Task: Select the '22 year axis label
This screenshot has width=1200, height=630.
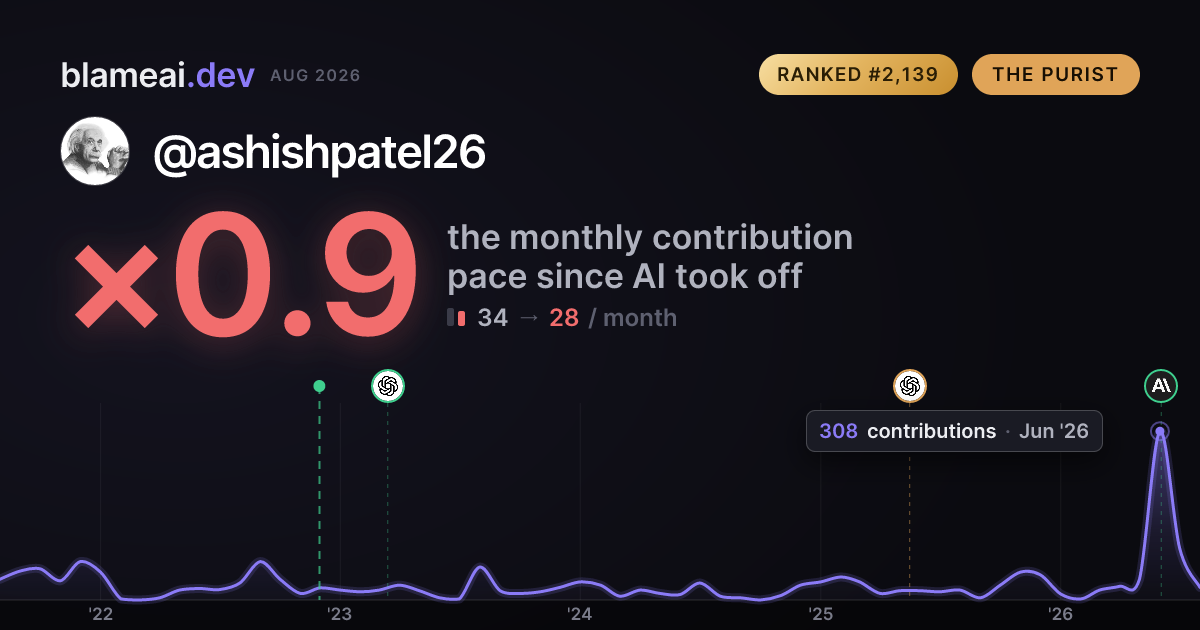Action: point(100,614)
